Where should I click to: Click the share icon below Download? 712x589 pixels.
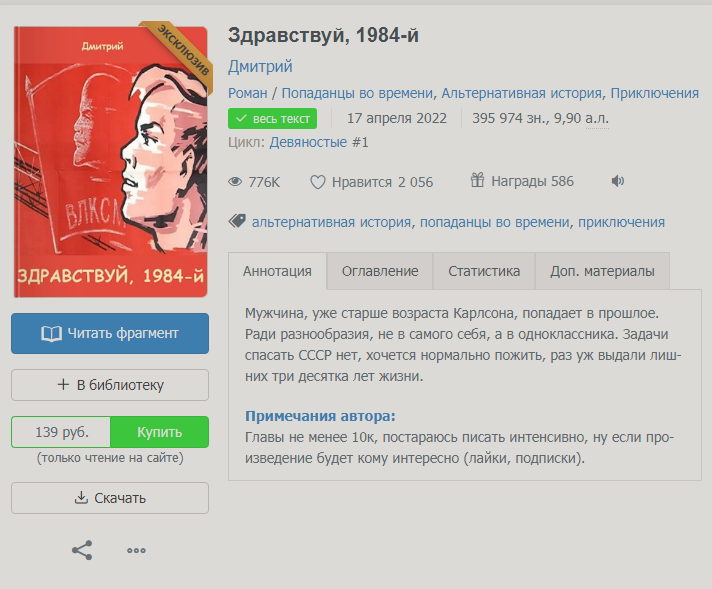[x=82, y=550]
